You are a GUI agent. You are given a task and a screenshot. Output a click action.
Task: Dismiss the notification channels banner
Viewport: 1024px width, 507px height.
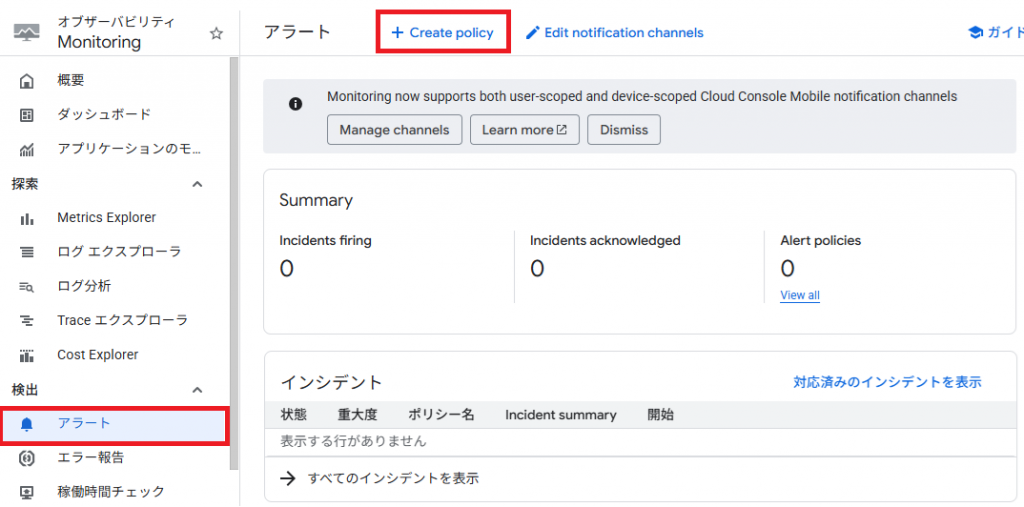click(x=624, y=130)
